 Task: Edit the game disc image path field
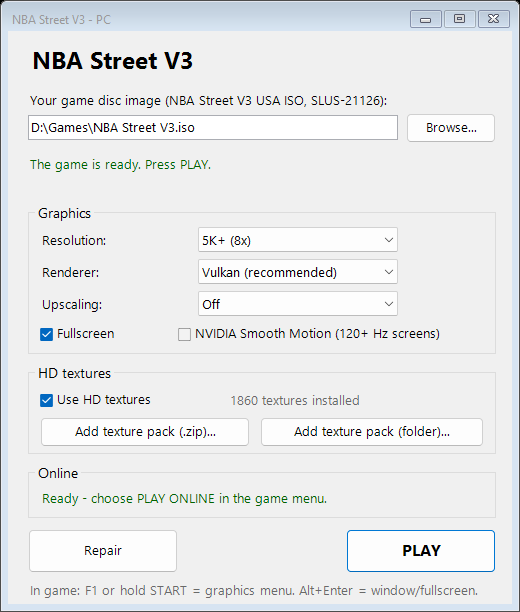(x=213, y=127)
